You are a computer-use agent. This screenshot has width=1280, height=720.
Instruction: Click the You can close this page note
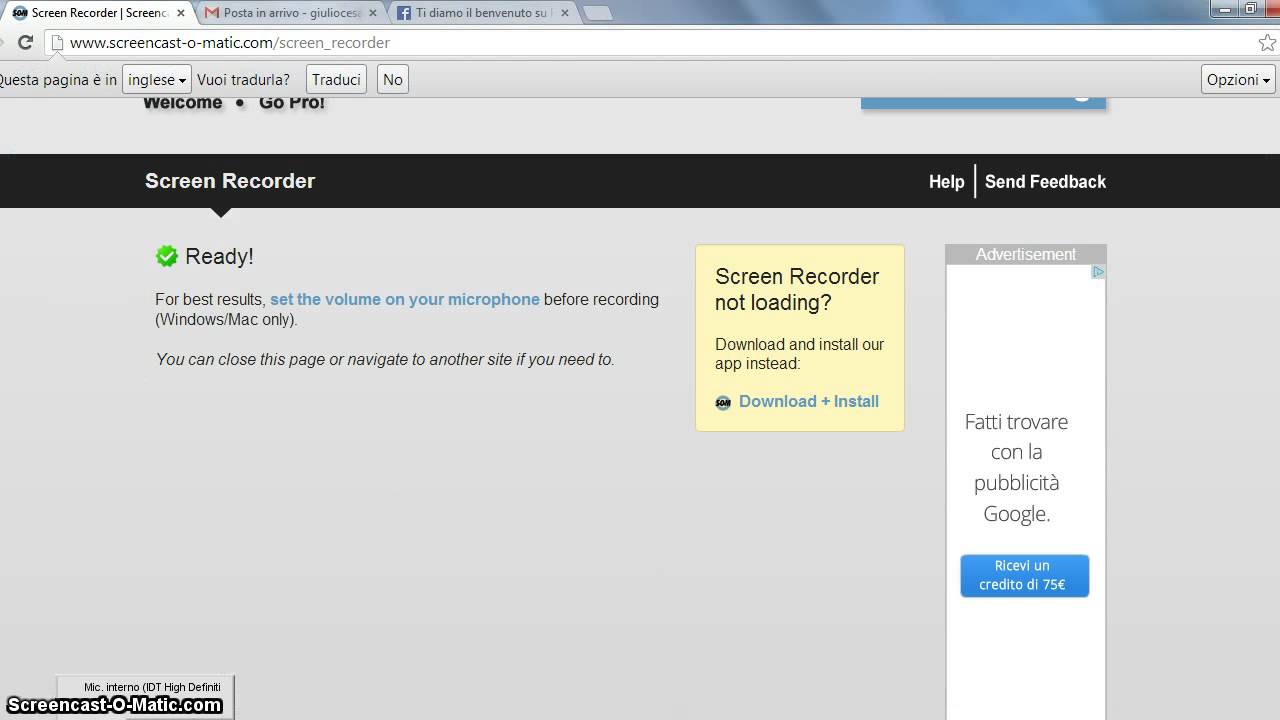coord(385,359)
